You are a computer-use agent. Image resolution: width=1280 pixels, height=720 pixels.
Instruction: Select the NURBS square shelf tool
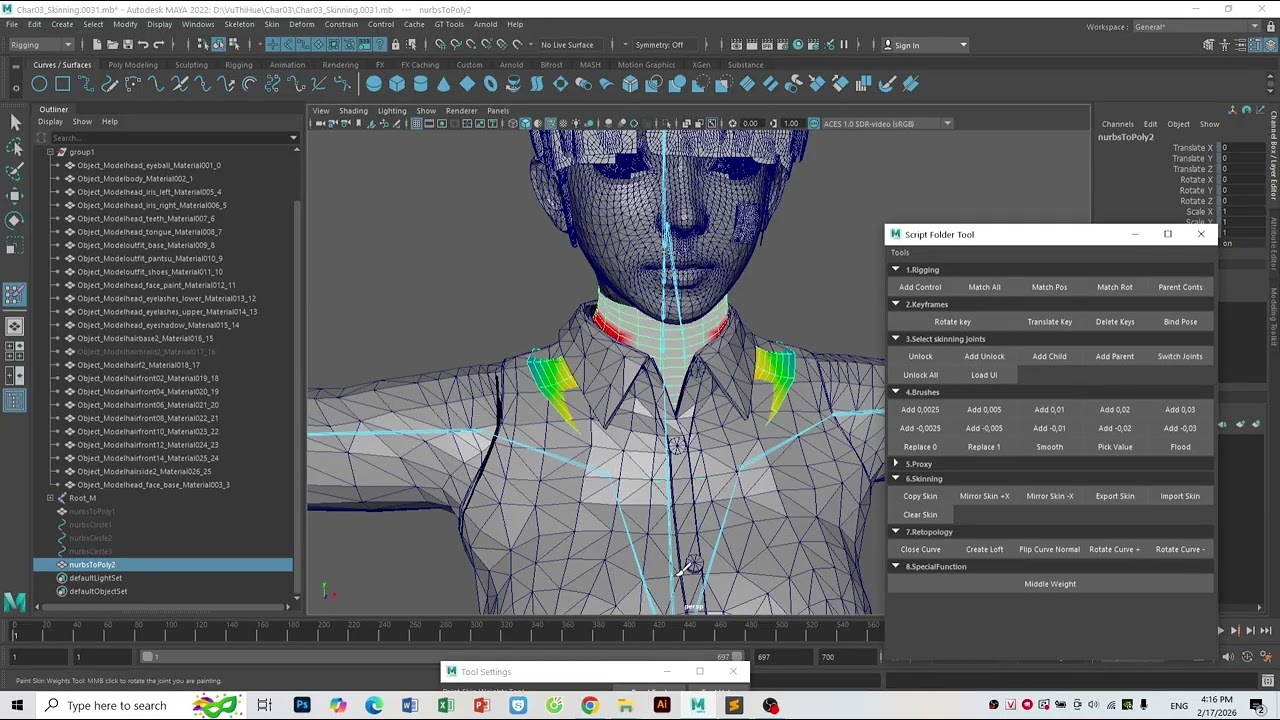(x=62, y=84)
